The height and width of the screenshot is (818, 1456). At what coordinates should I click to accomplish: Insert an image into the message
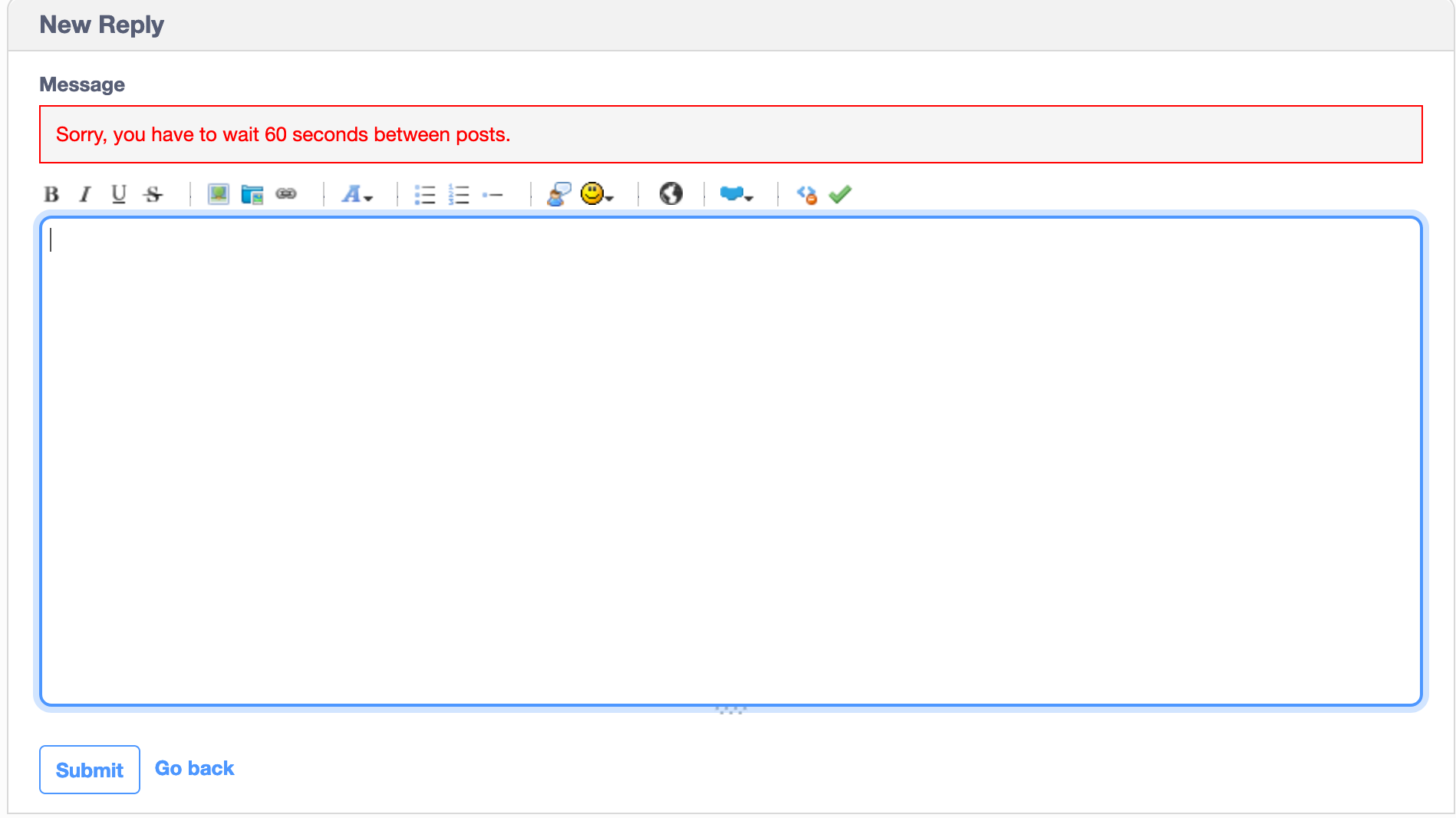click(219, 194)
